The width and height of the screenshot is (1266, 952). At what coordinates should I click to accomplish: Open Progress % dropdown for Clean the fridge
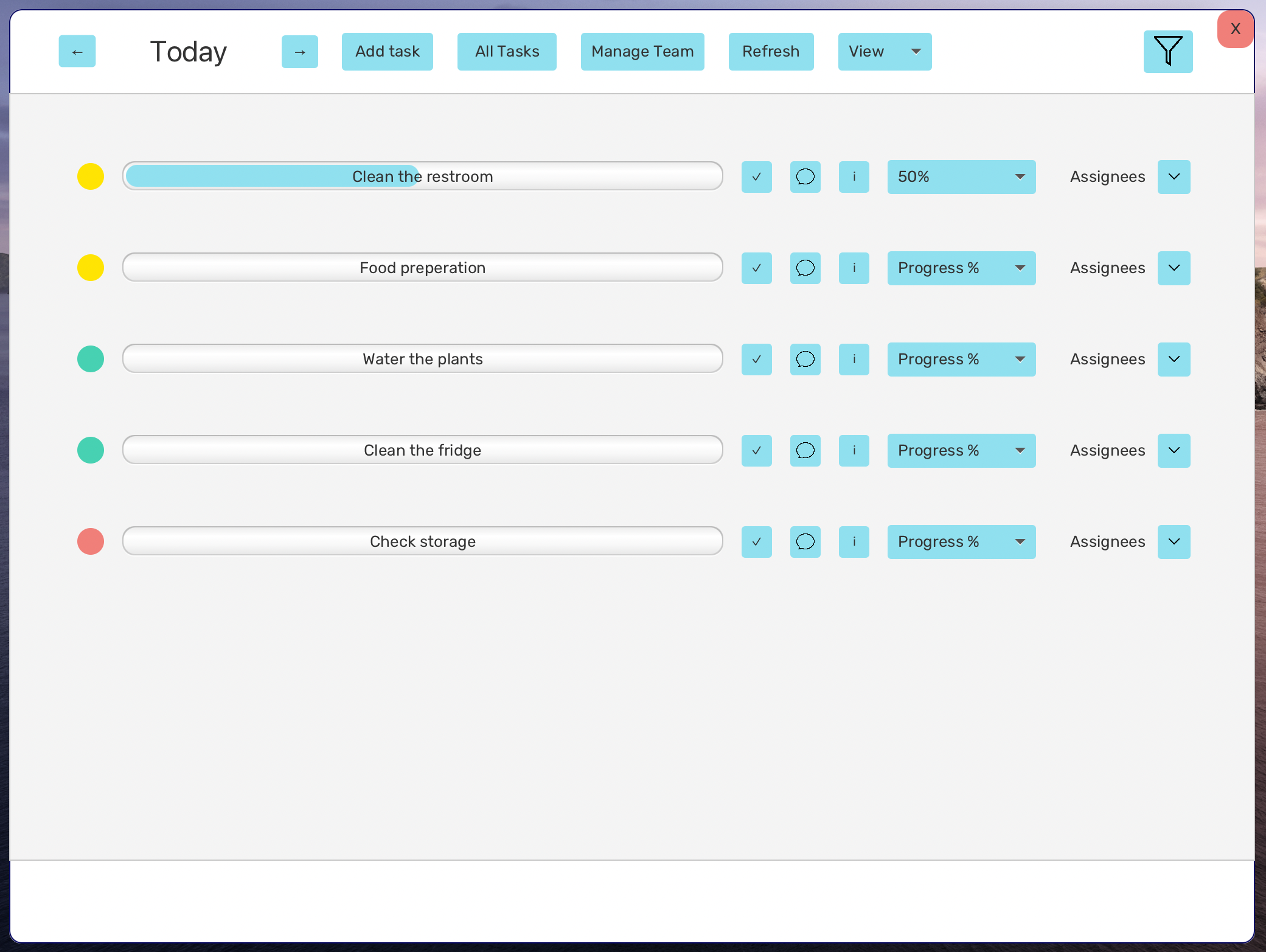click(961, 451)
